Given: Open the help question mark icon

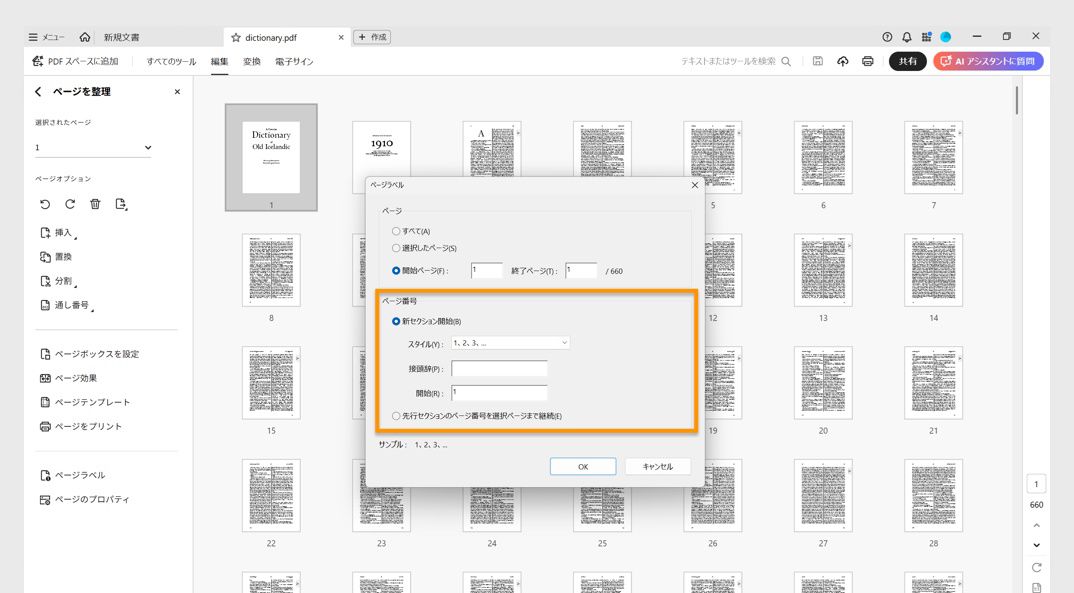Looking at the screenshot, I should point(887,37).
